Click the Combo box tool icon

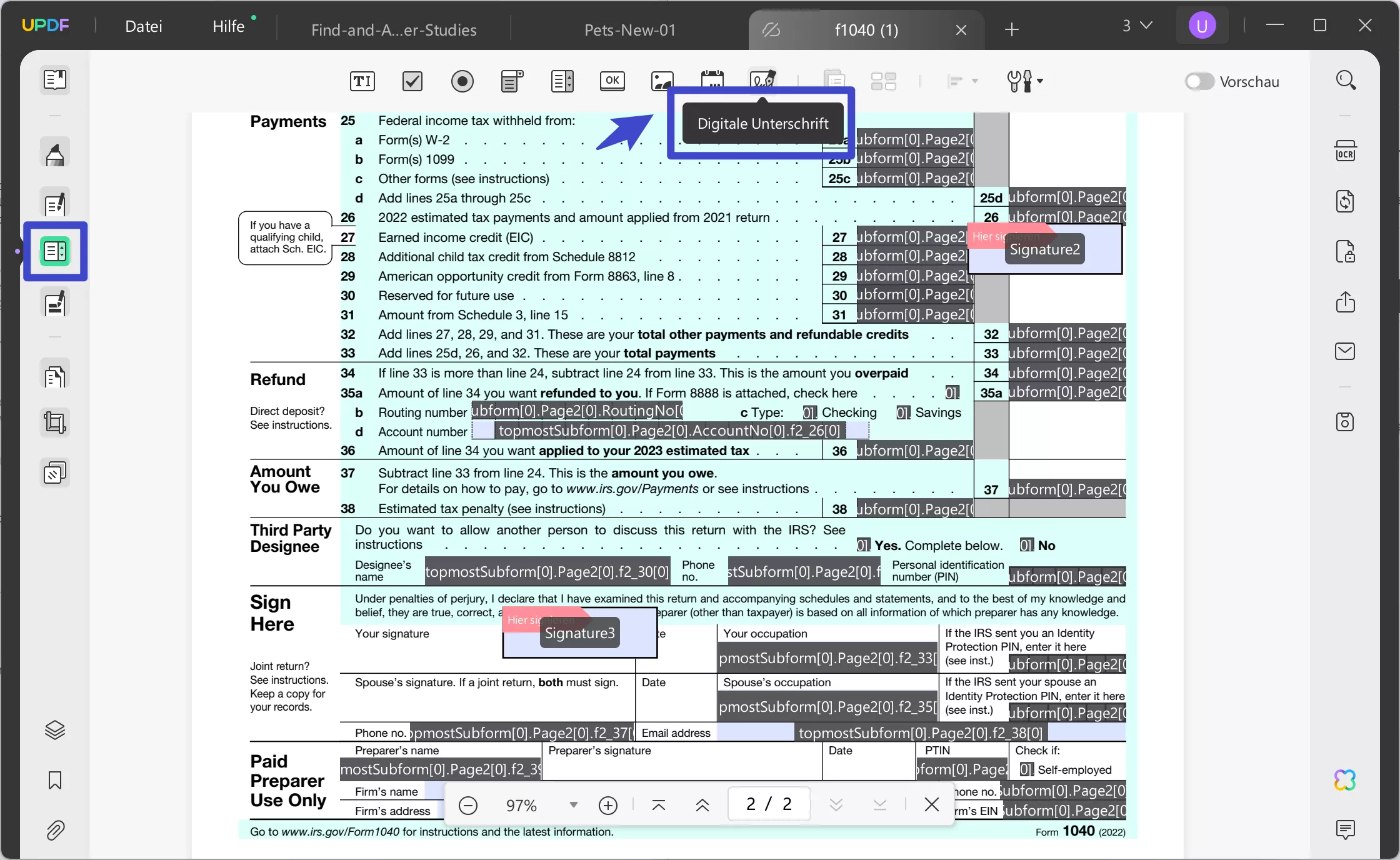pyautogui.click(x=512, y=81)
